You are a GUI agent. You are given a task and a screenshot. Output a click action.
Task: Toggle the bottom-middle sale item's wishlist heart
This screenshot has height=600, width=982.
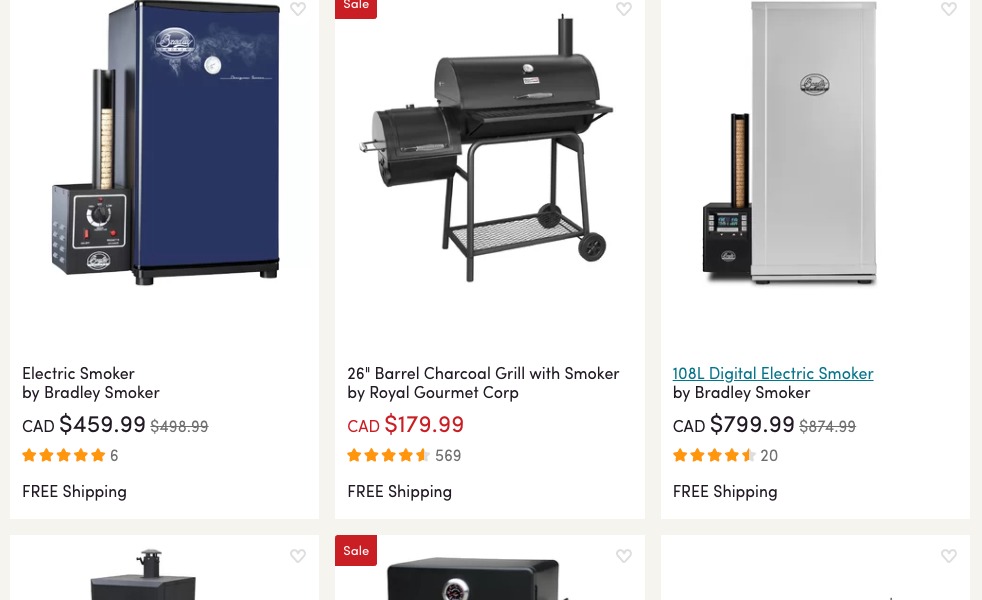[x=624, y=556]
